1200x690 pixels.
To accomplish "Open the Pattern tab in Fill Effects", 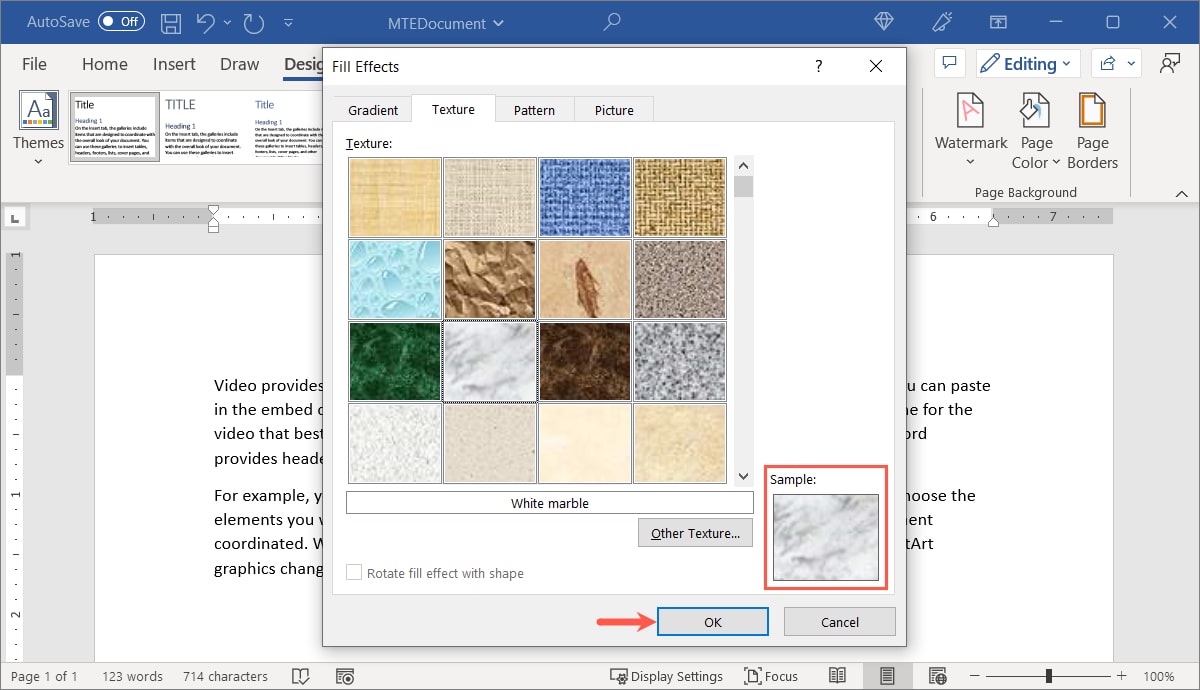I will tap(534, 110).
